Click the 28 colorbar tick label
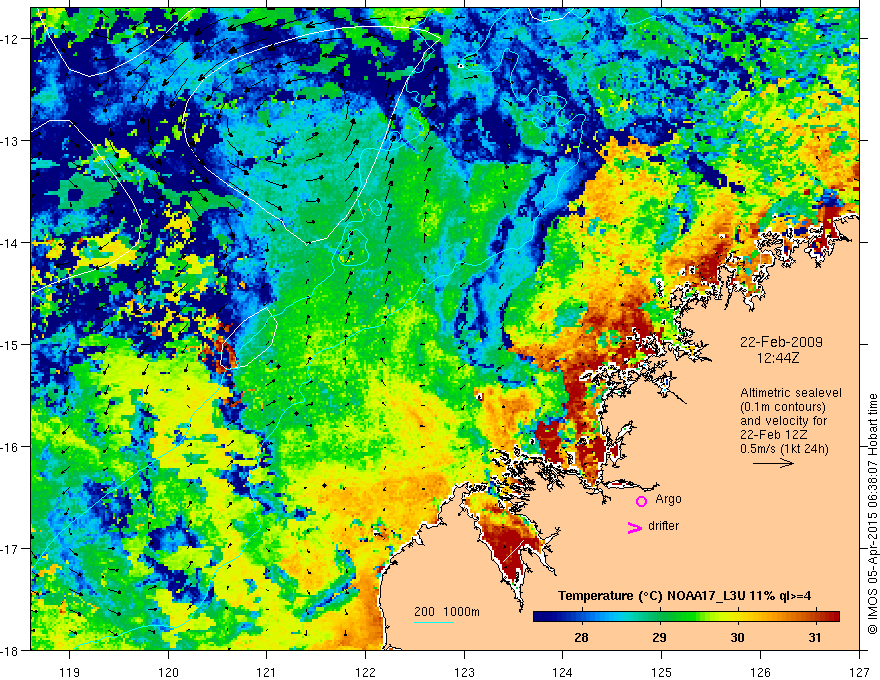The width and height of the screenshot is (880, 680). click(x=581, y=637)
